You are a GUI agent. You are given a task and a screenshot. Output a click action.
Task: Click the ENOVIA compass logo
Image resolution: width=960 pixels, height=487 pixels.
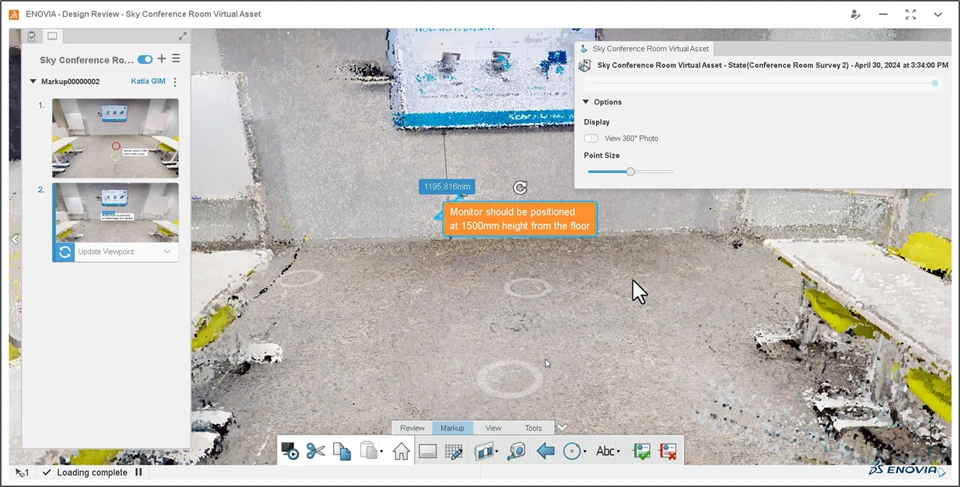coord(907,469)
